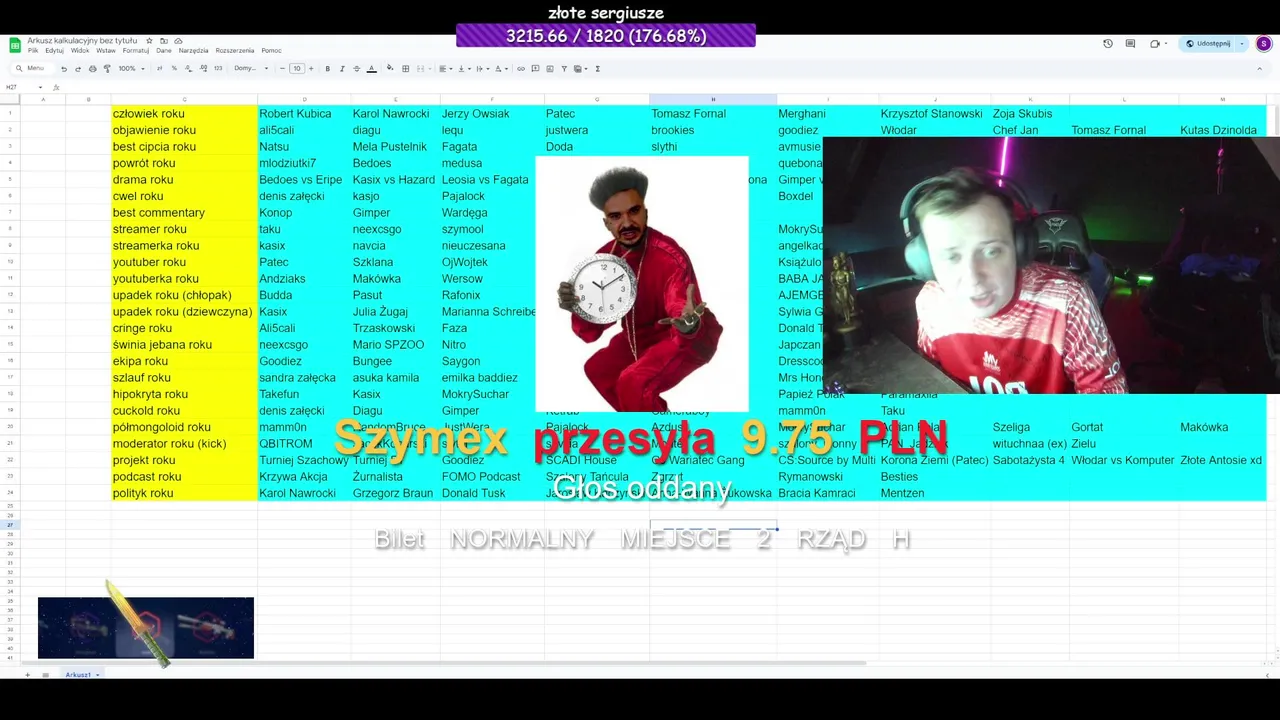
Task: Open the Edytuj menu
Action: [54, 51]
